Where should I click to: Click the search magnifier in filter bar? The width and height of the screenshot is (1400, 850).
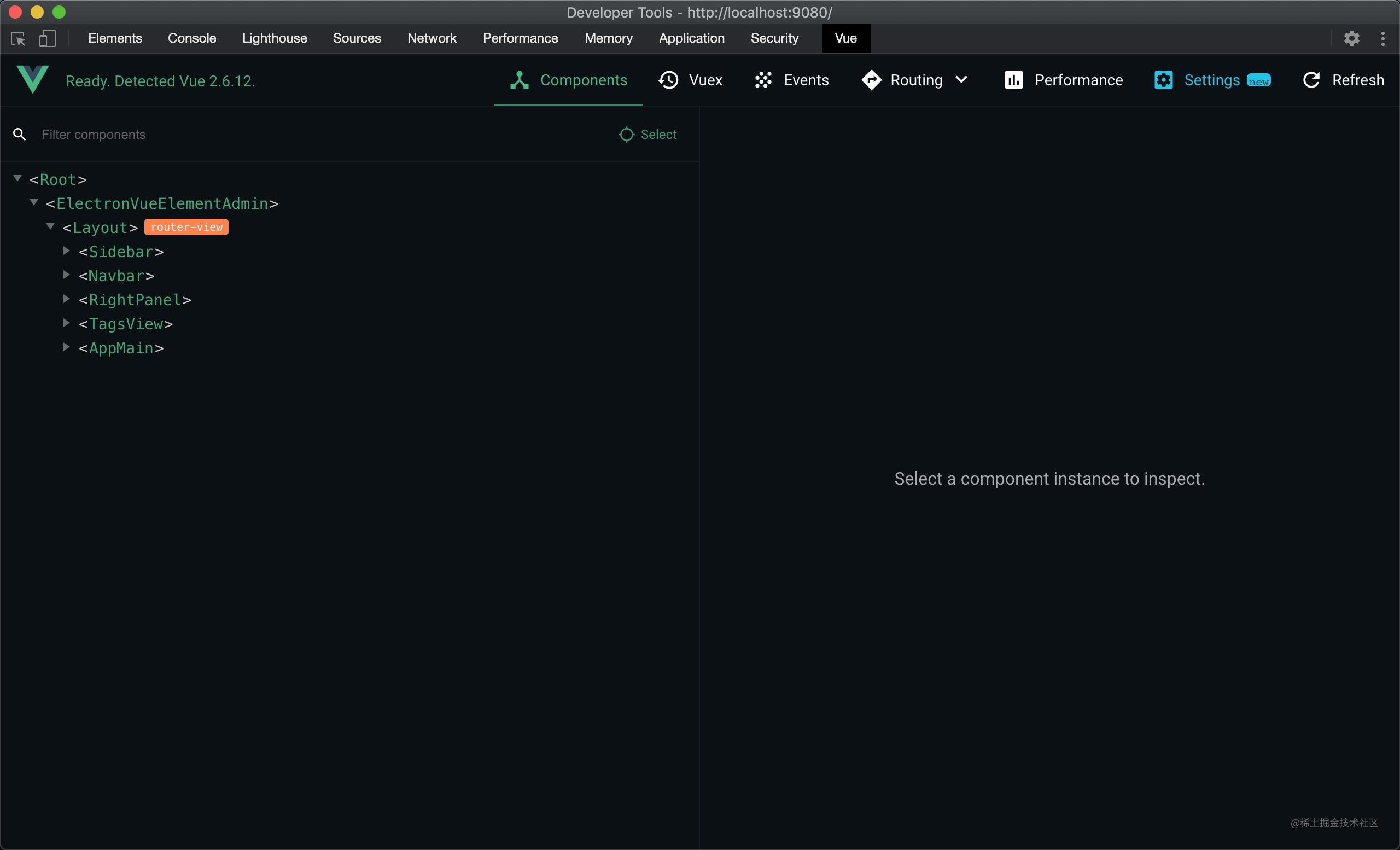coord(19,134)
